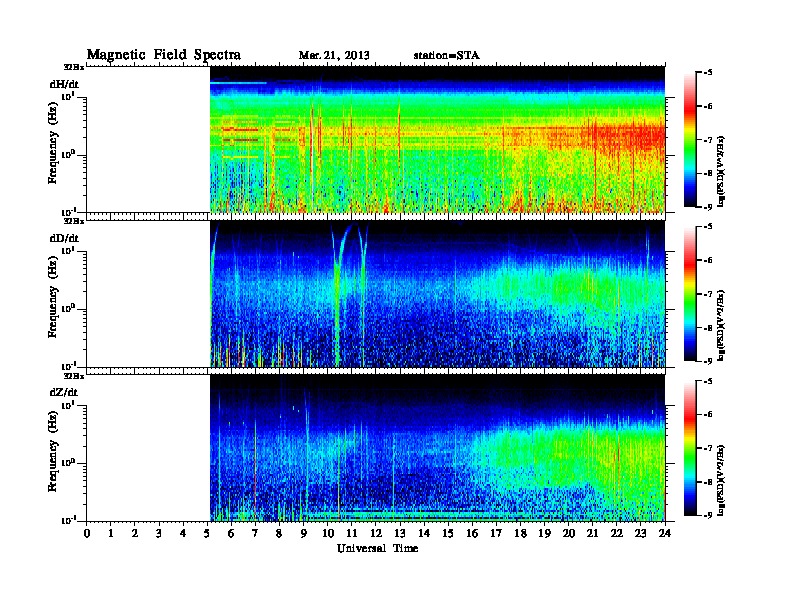Click the hour 16 tick label
The image size is (792, 612).
(x=472, y=534)
